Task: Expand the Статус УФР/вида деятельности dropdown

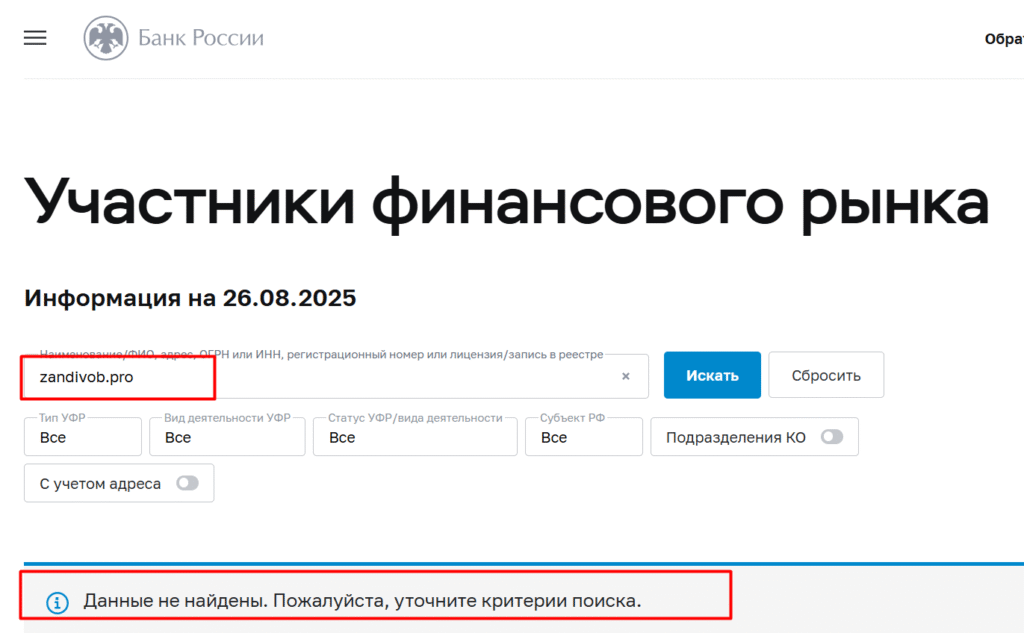Action: [415, 437]
